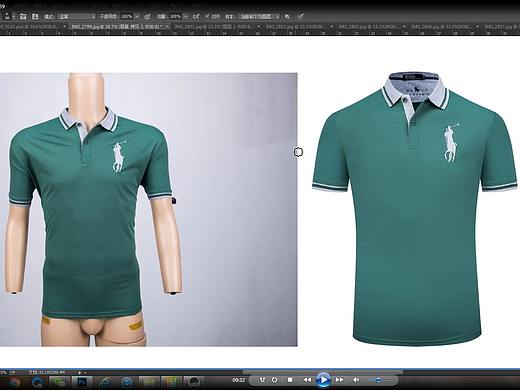Viewport: 520px width, 390px height.
Task: Switch to the IMG_2807.jpg document tab
Action: point(500,26)
